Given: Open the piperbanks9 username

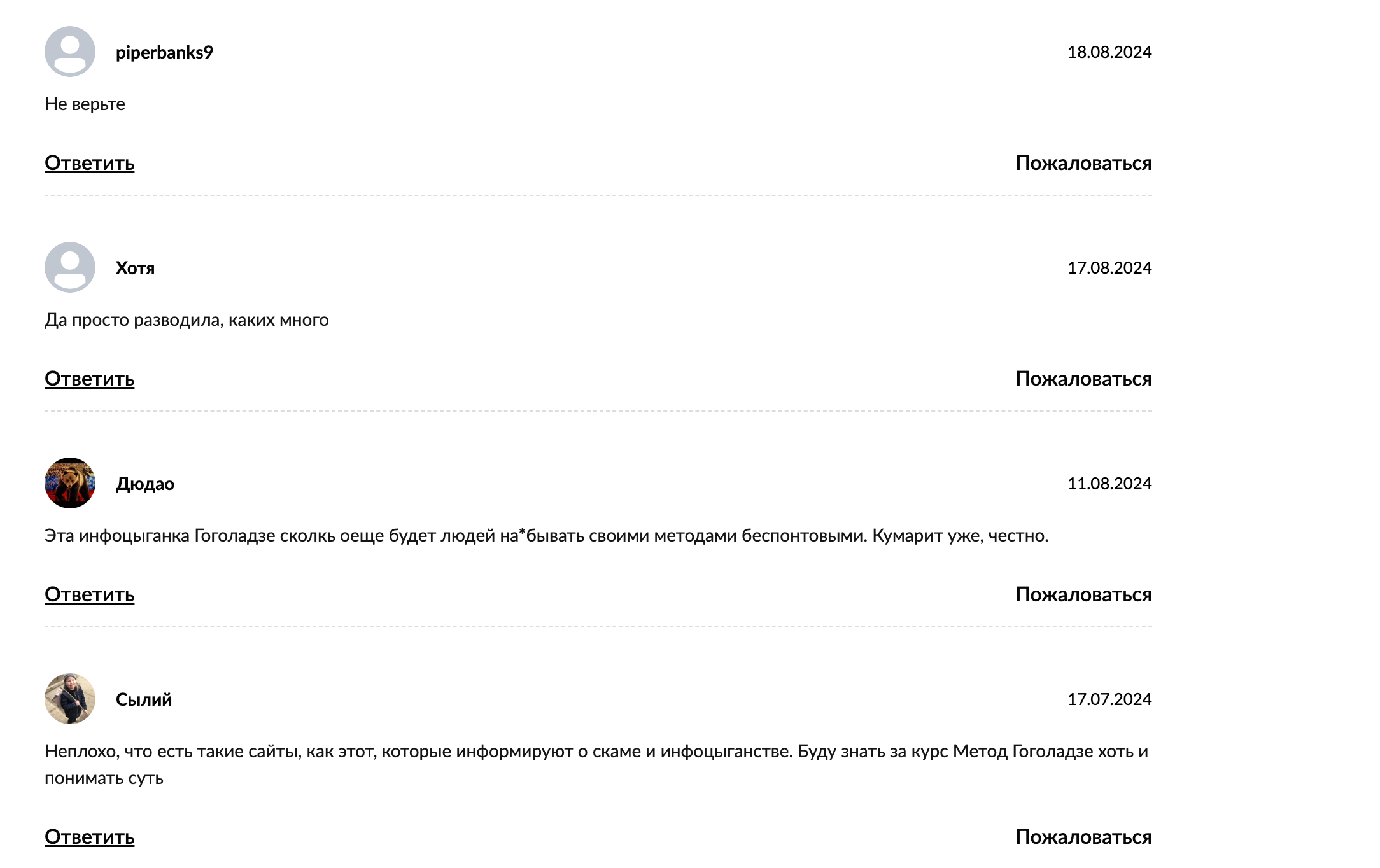Looking at the screenshot, I should 164,52.
